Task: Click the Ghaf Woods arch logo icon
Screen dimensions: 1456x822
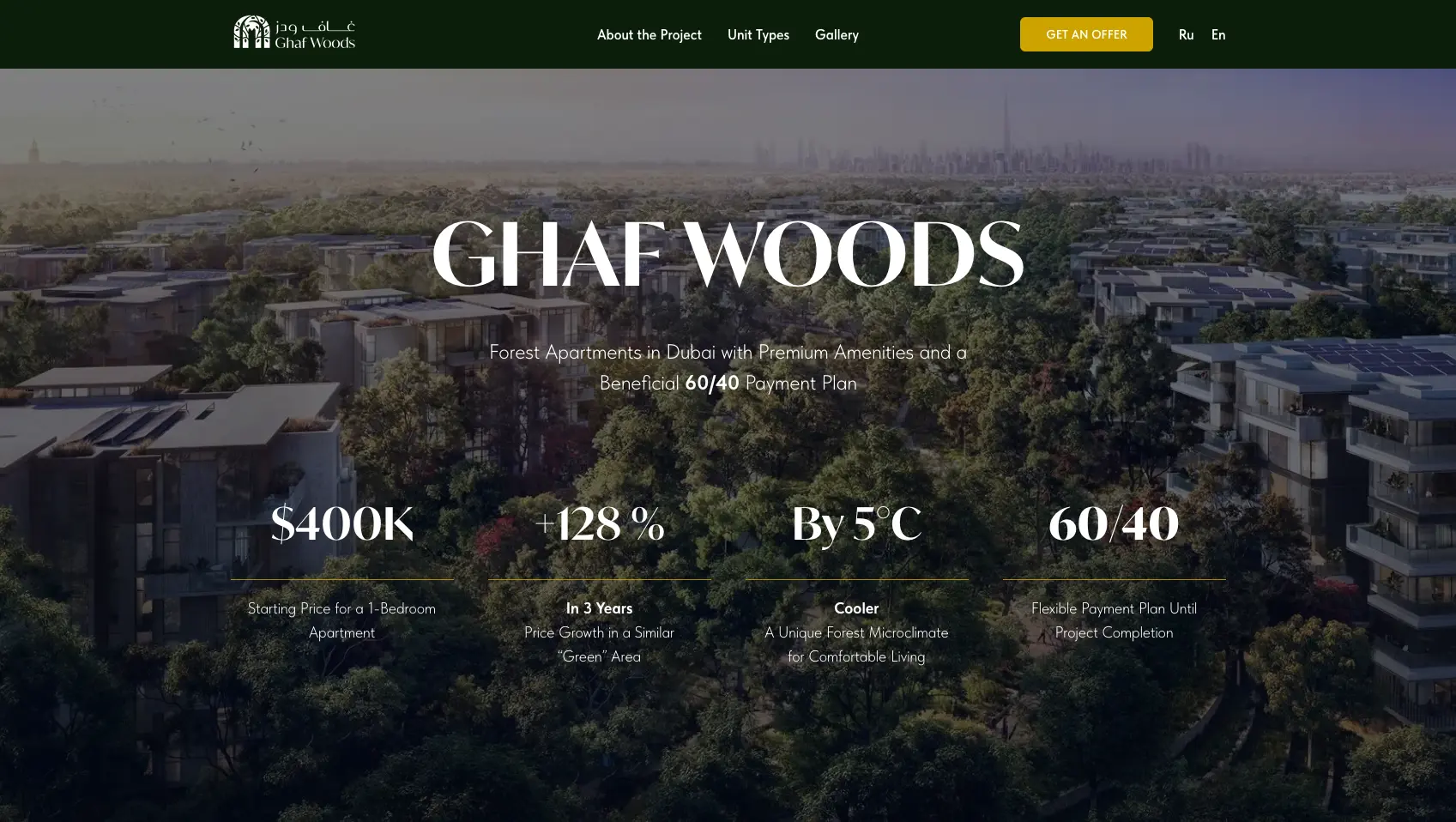Action: (251, 32)
